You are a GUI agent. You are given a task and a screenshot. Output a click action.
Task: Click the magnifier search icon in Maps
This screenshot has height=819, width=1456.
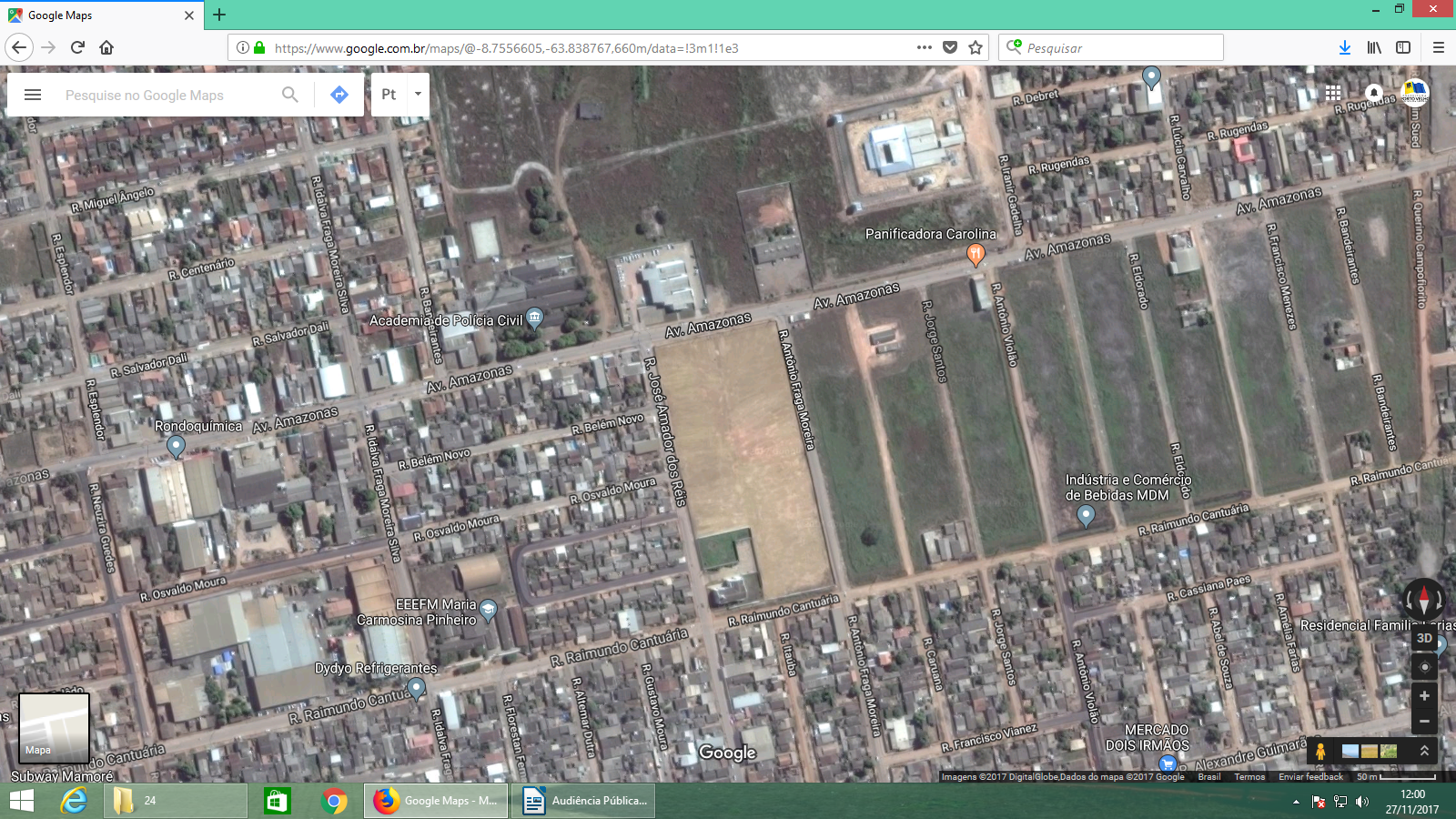click(290, 95)
